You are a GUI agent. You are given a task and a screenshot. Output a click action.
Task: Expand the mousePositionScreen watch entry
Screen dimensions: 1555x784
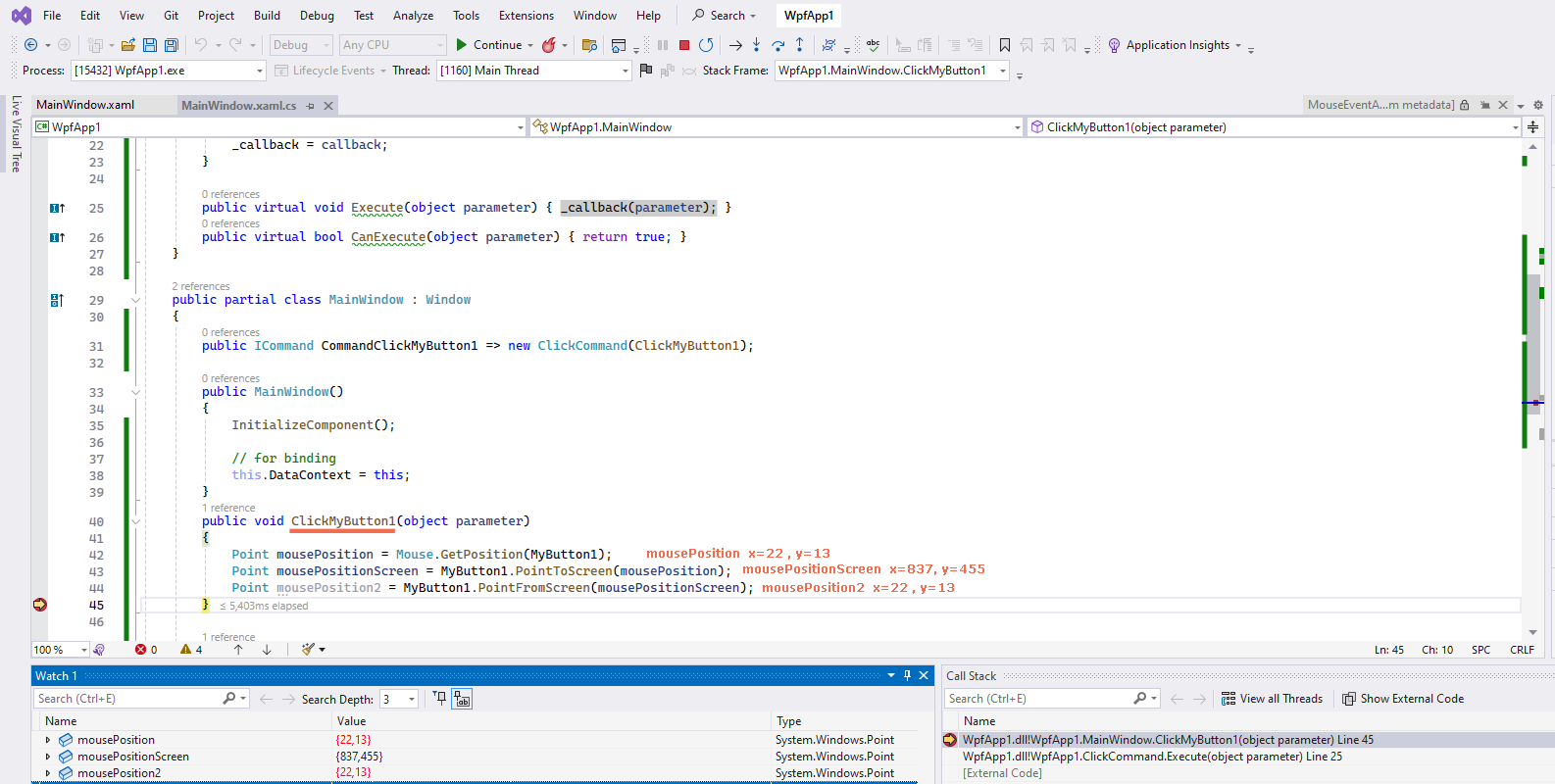48,757
